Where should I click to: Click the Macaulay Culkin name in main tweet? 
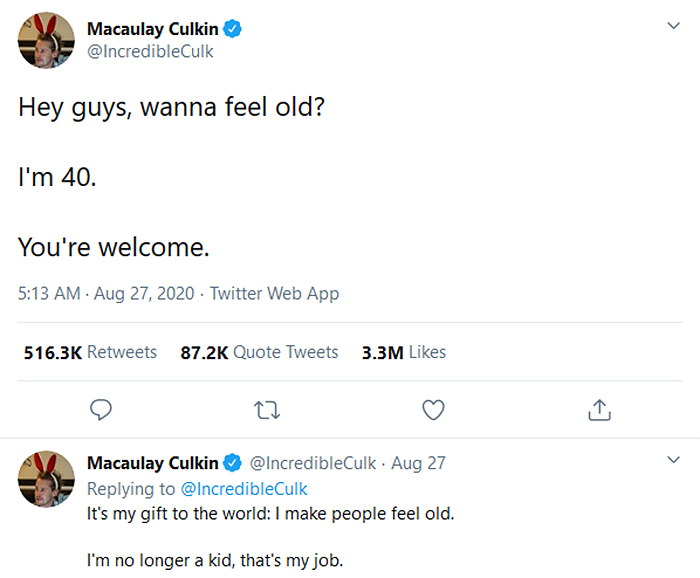click(153, 29)
